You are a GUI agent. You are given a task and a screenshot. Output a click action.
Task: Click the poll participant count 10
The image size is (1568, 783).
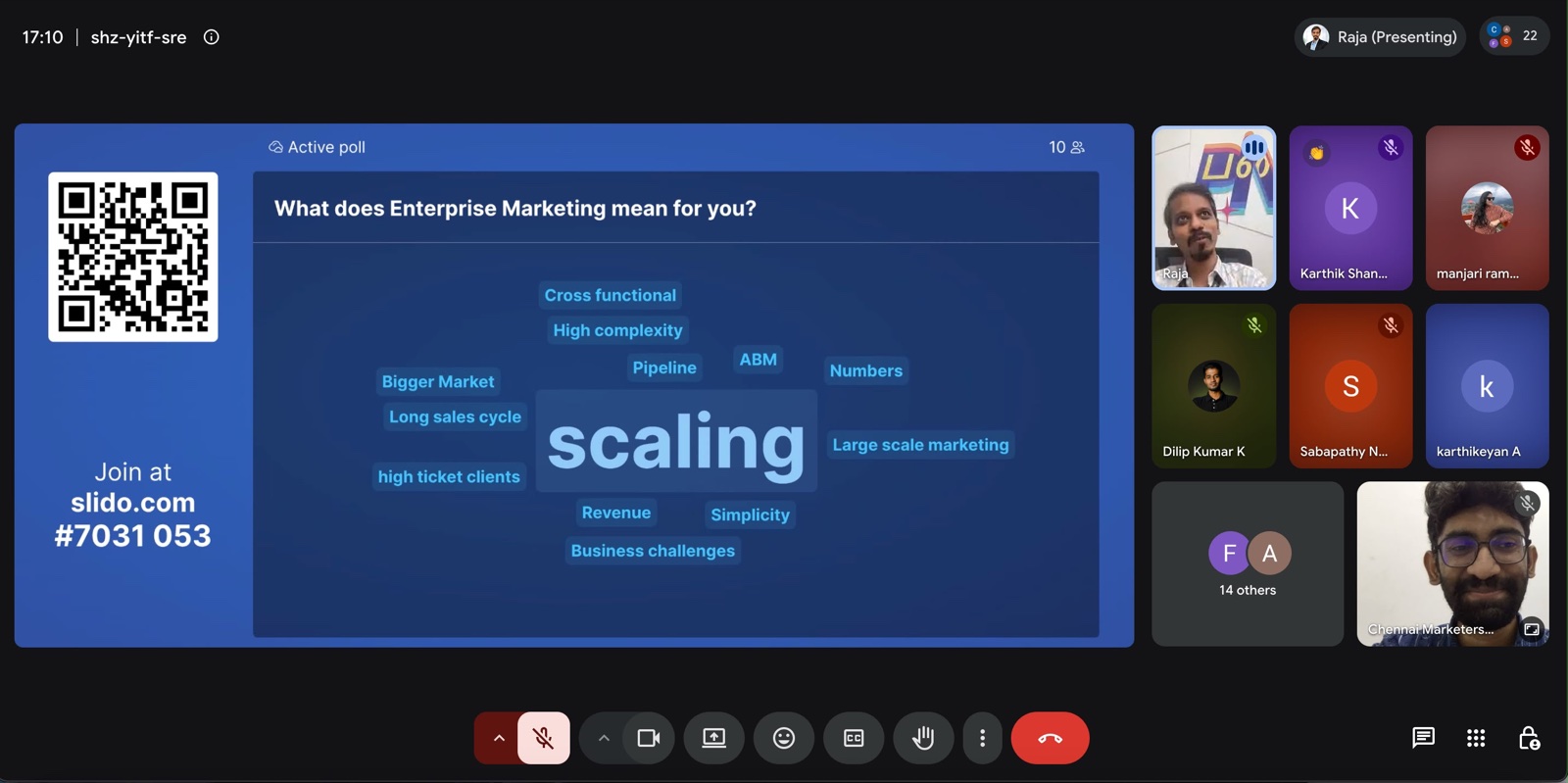click(1066, 147)
